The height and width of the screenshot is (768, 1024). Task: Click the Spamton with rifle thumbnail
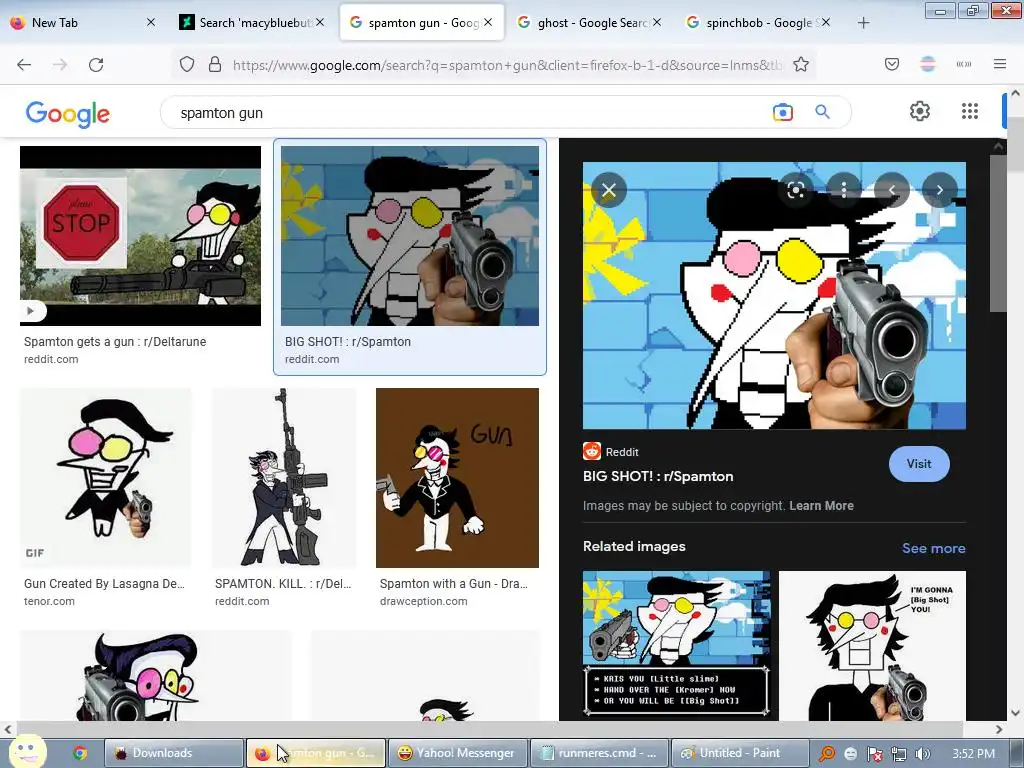click(284, 478)
